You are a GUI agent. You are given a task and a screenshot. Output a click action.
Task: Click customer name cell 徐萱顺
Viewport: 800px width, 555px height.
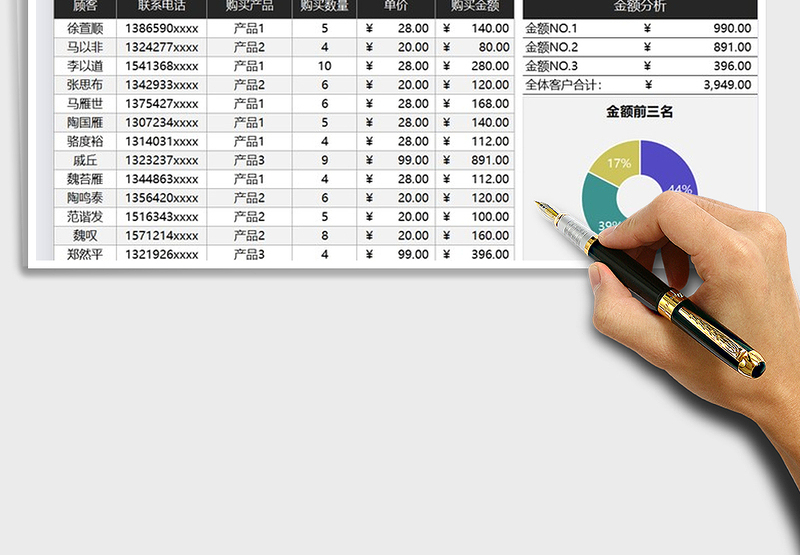(86, 29)
